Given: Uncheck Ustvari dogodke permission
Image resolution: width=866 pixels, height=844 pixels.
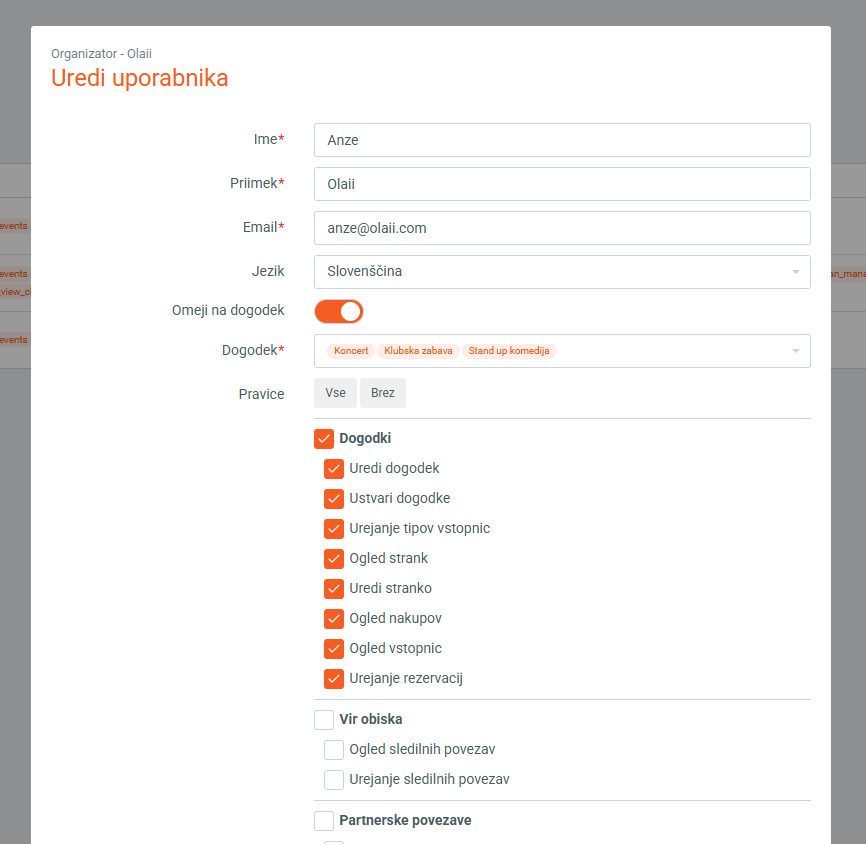Looking at the screenshot, I should (334, 498).
